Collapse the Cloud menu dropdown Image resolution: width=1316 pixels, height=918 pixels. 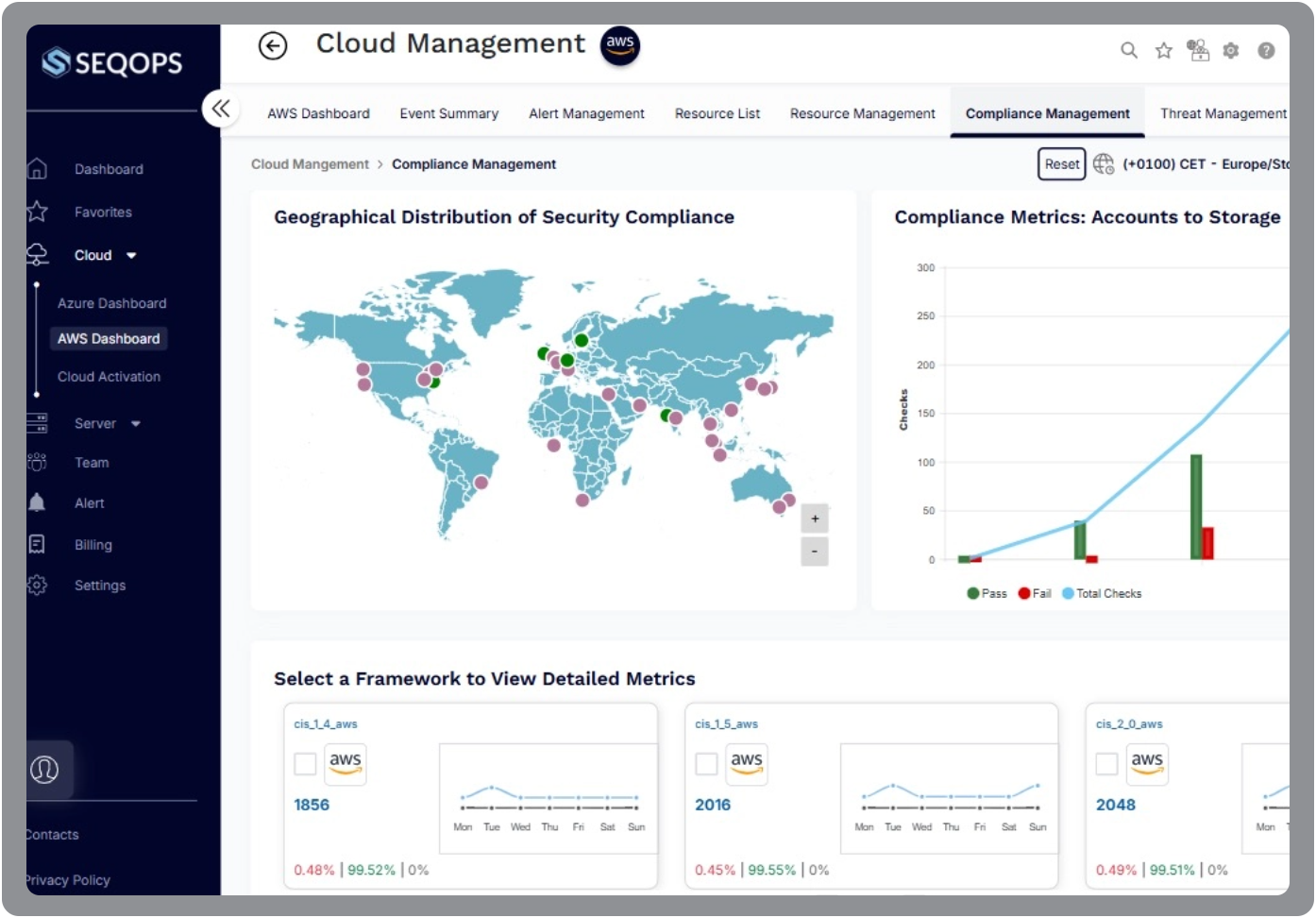tap(131, 255)
